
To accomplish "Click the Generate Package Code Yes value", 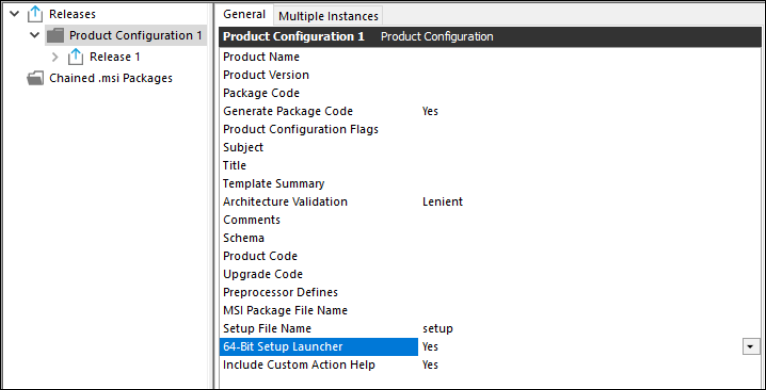I will tap(430, 111).
